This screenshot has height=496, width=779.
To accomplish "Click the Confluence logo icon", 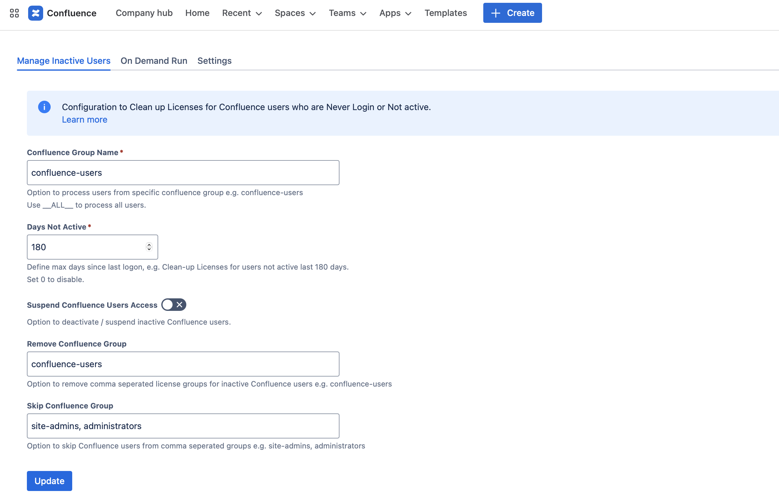I will coord(36,13).
